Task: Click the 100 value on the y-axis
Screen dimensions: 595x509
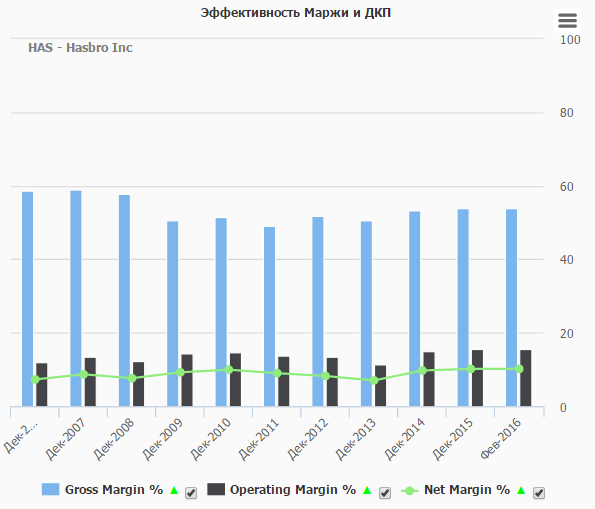Action: click(x=570, y=40)
